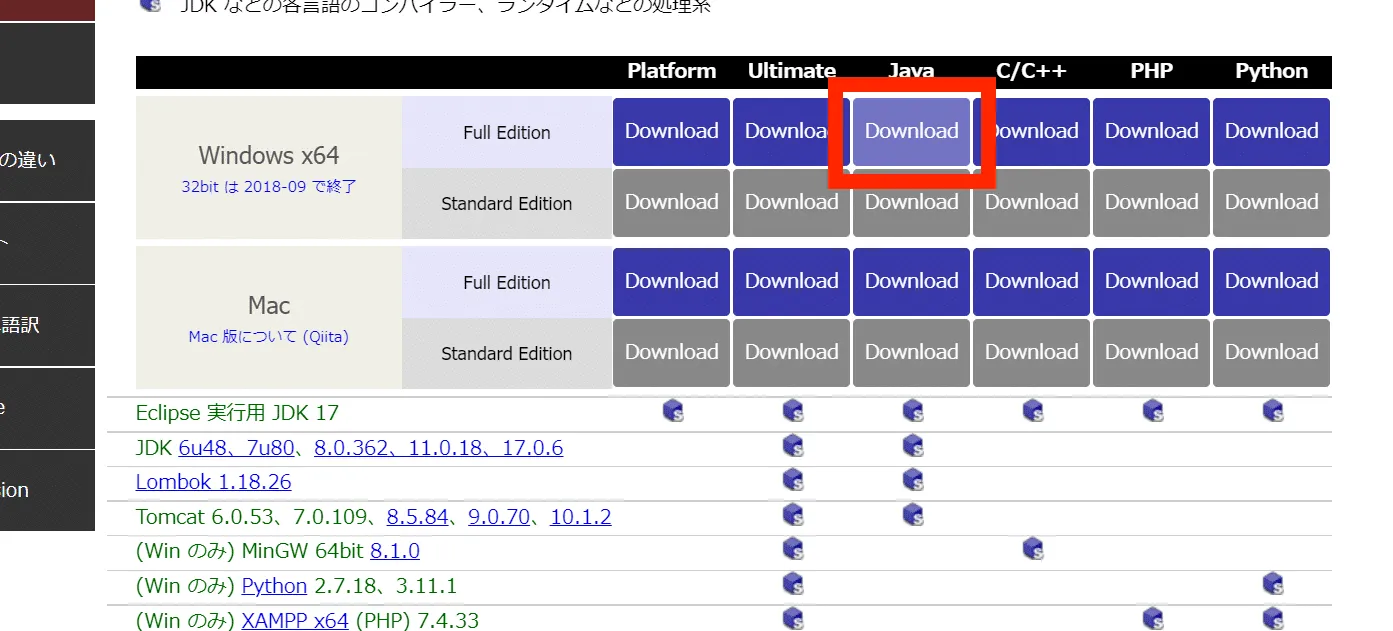Viewport: 1393px width, 631px height.
Task: Click the 'C/C++' column header
Action: 1032,71
